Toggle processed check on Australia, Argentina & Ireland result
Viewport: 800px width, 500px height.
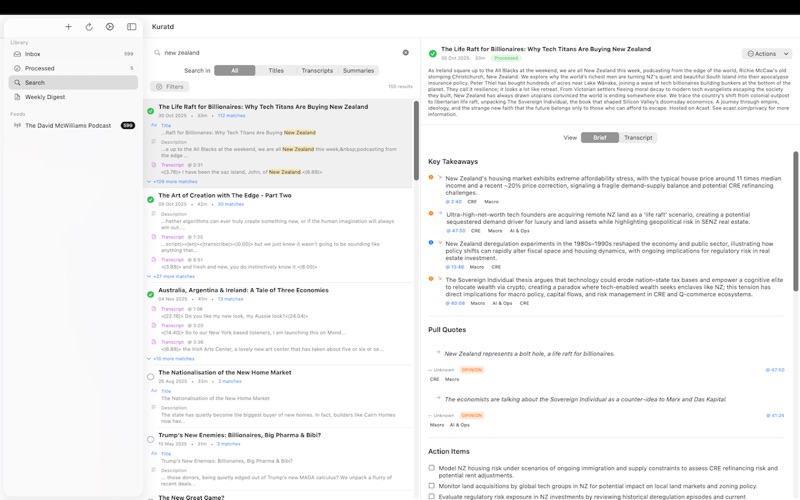point(151,294)
